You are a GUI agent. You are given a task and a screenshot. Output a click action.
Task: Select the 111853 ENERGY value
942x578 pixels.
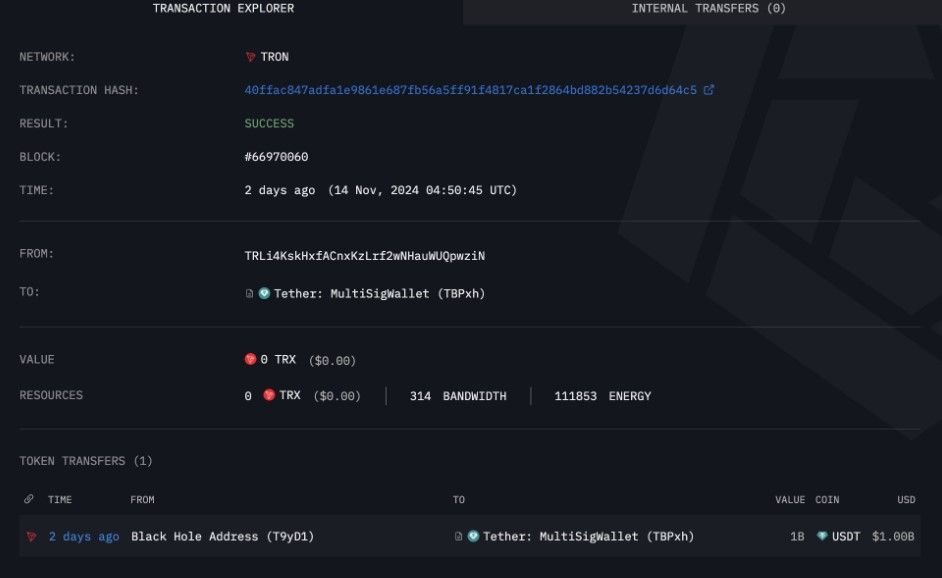(603, 396)
